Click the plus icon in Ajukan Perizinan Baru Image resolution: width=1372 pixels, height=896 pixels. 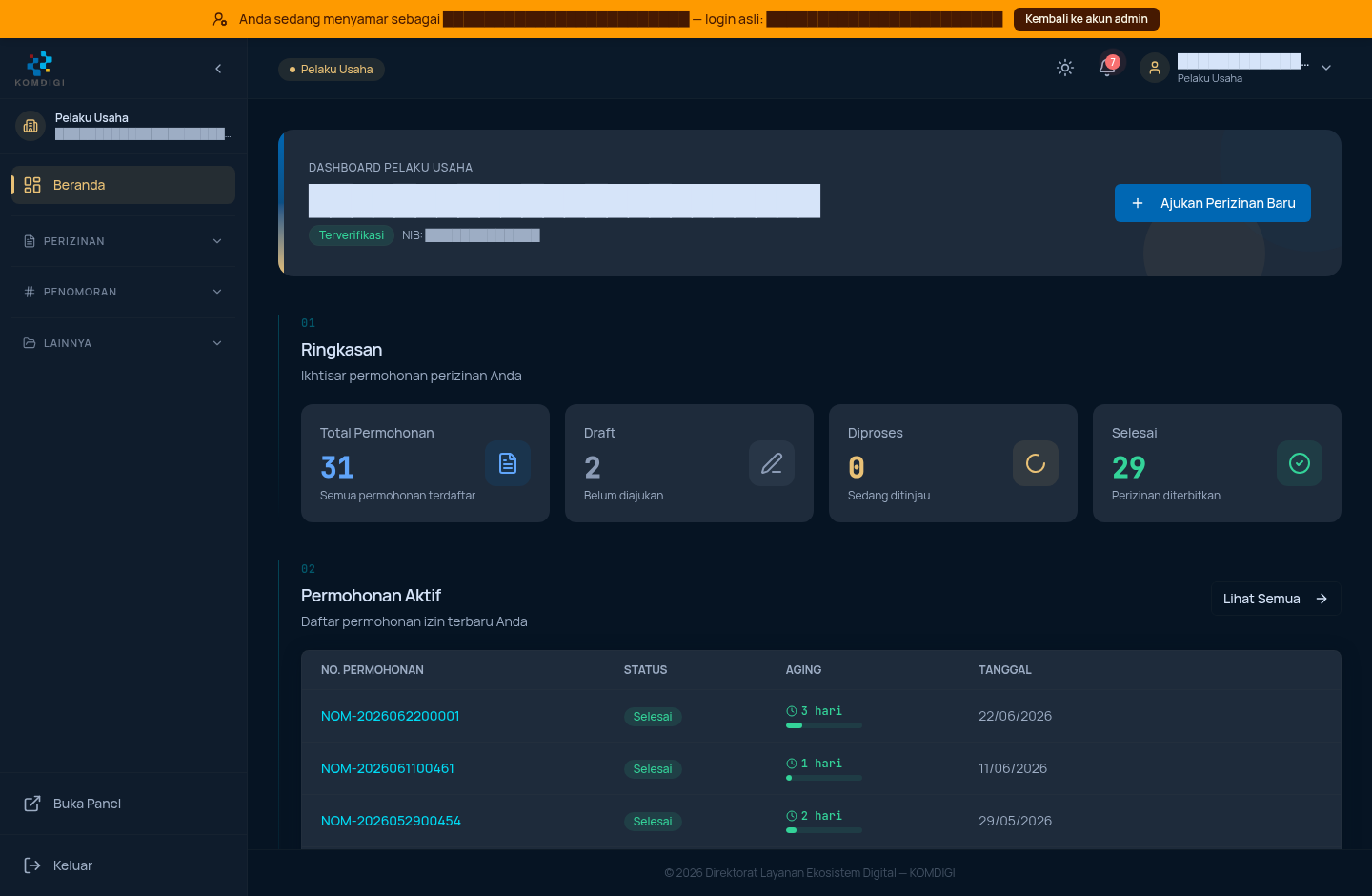coord(1138,203)
